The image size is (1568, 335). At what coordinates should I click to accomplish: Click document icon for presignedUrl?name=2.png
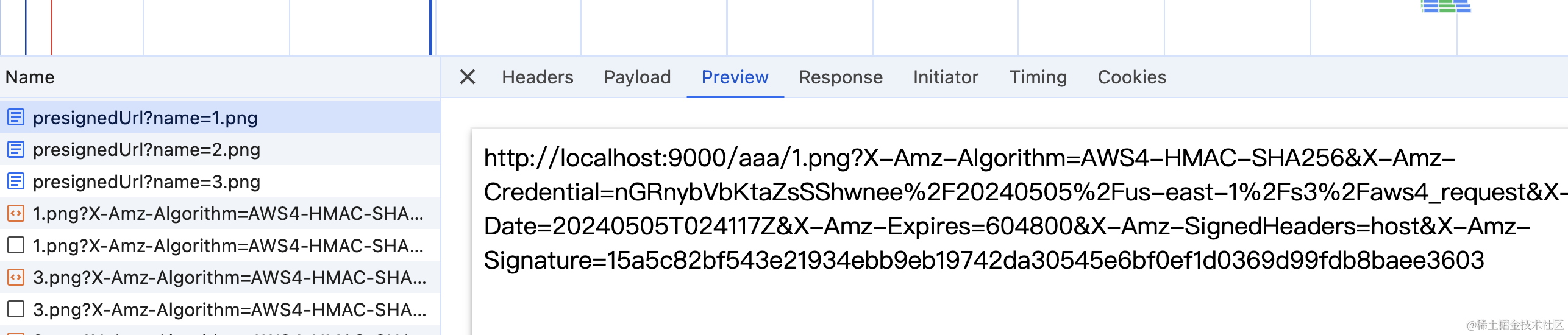tap(16, 150)
